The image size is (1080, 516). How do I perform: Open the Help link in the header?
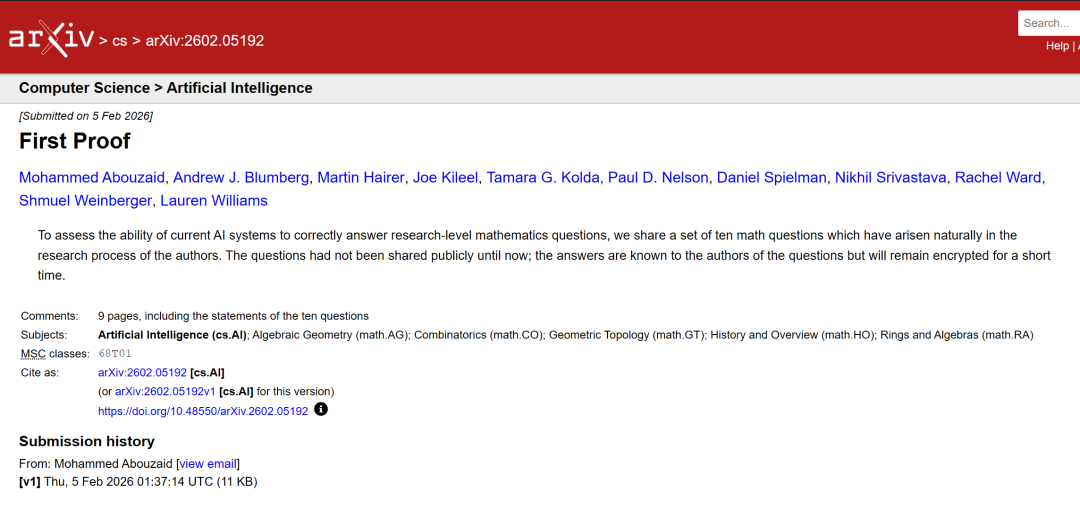[1057, 46]
